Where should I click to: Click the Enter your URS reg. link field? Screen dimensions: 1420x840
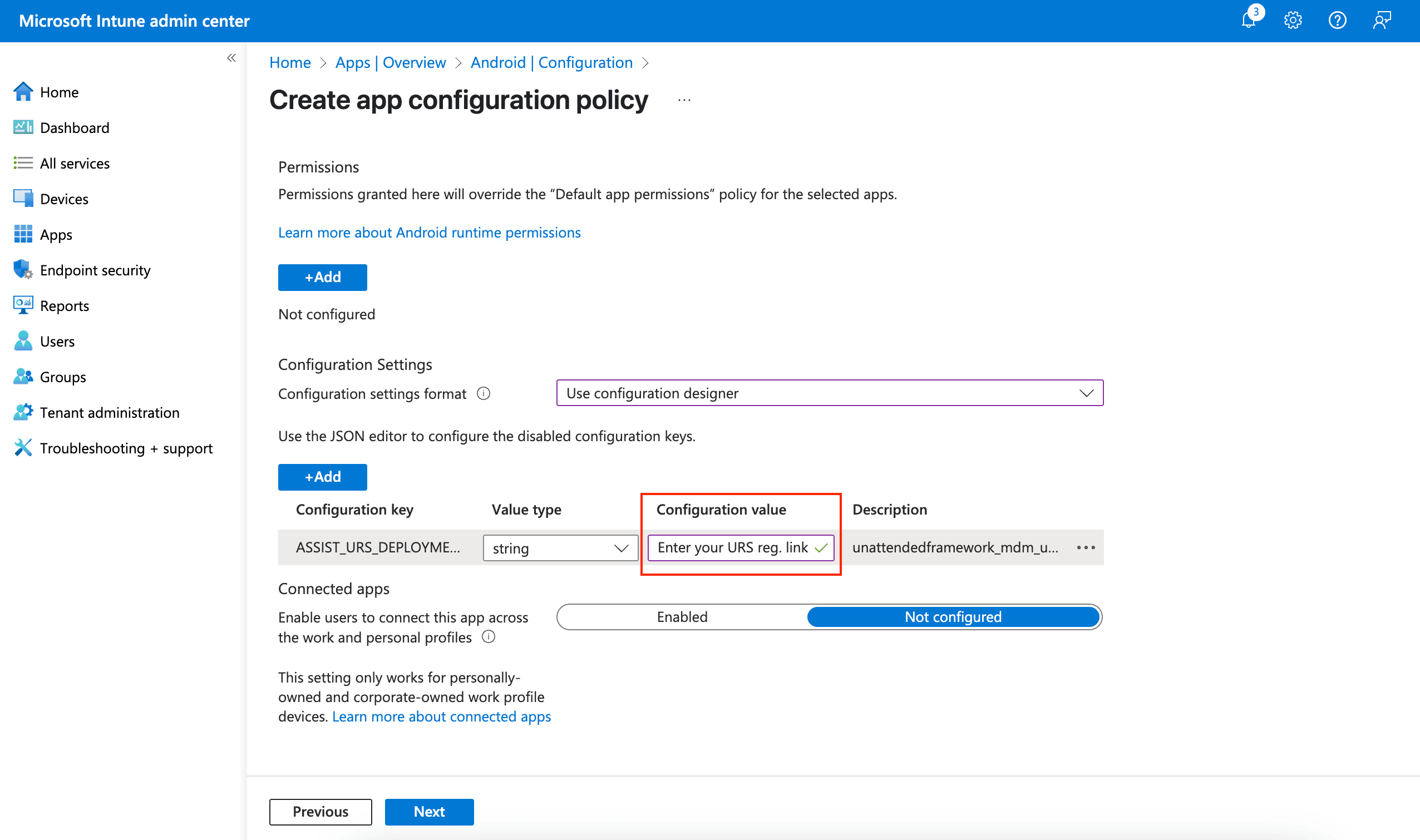tap(741, 548)
